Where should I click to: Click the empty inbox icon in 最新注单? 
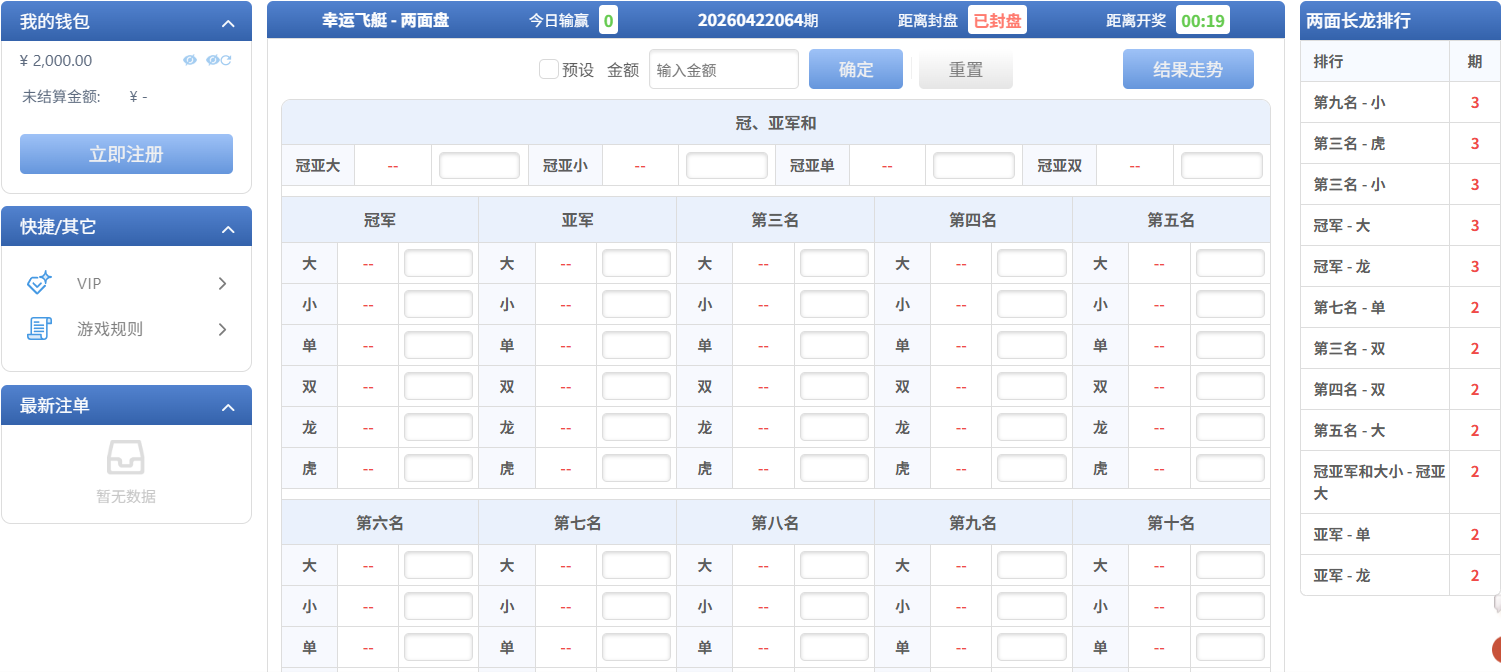[x=126, y=458]
